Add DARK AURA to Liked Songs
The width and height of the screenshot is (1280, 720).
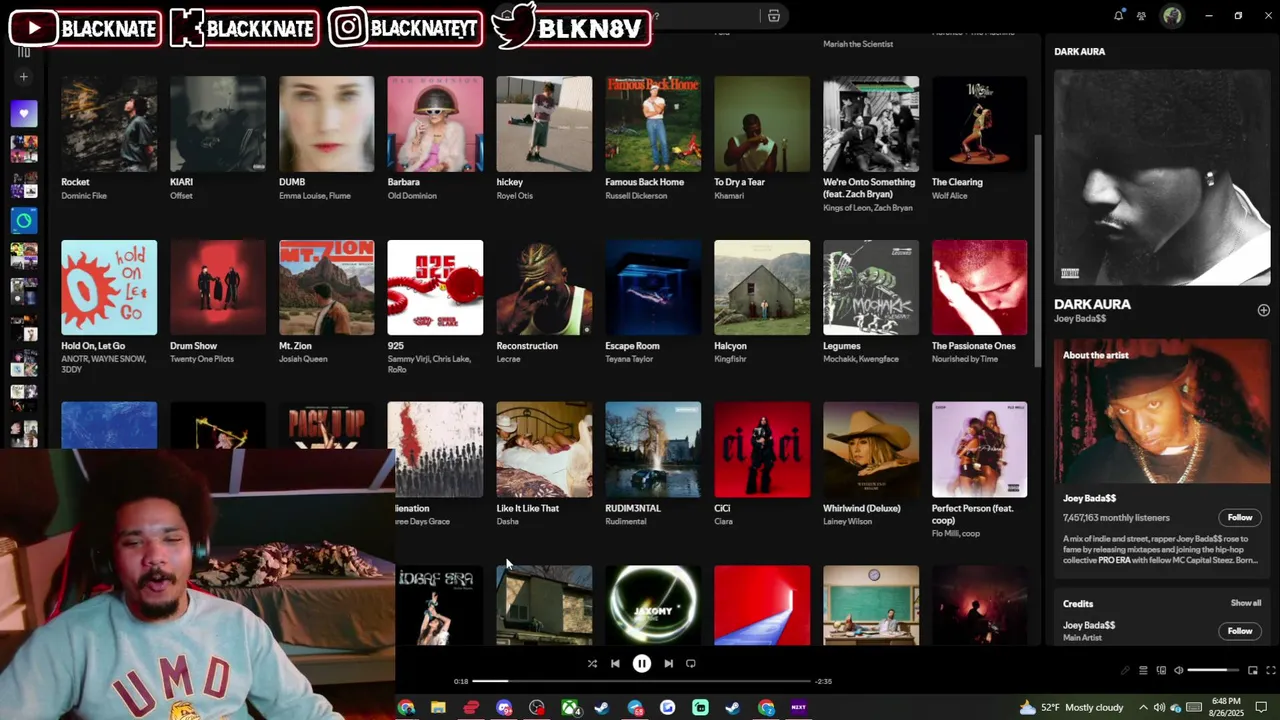[x=1263, y=310]
